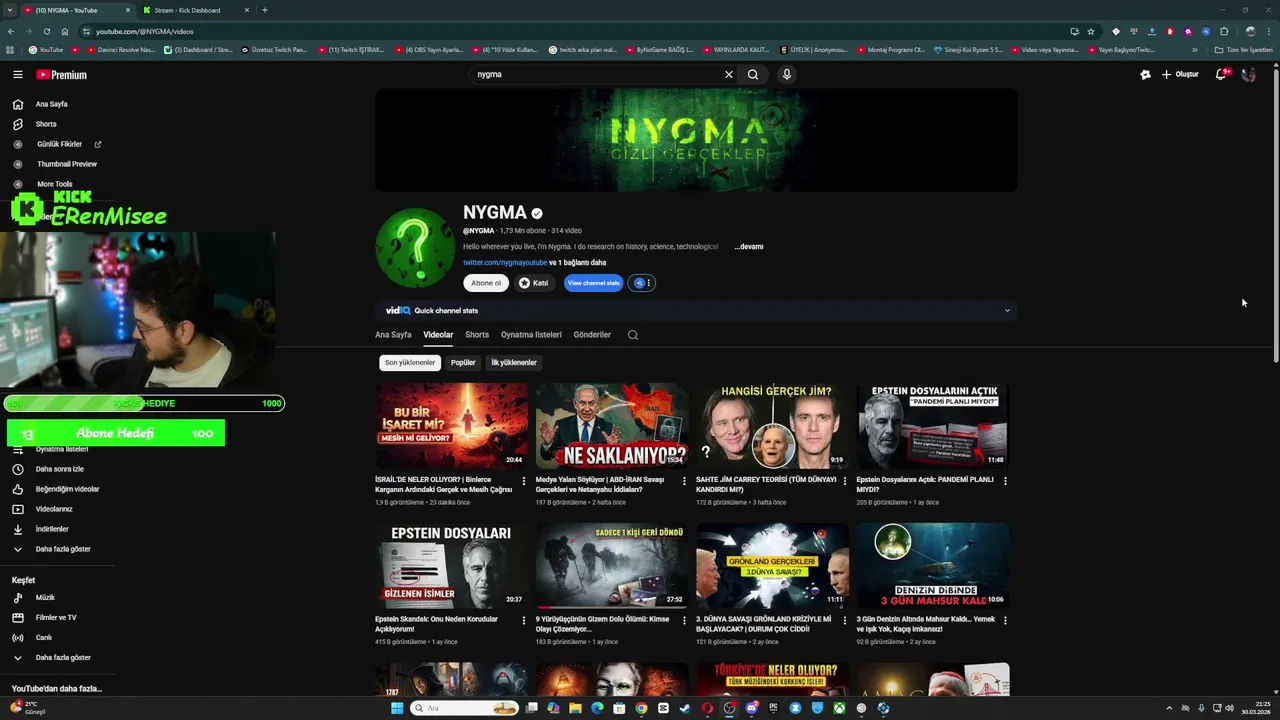Screen dimensions: 1280x720
Task: Show hidden bookmarks with overflow chevron
Action: [1194, 50]
